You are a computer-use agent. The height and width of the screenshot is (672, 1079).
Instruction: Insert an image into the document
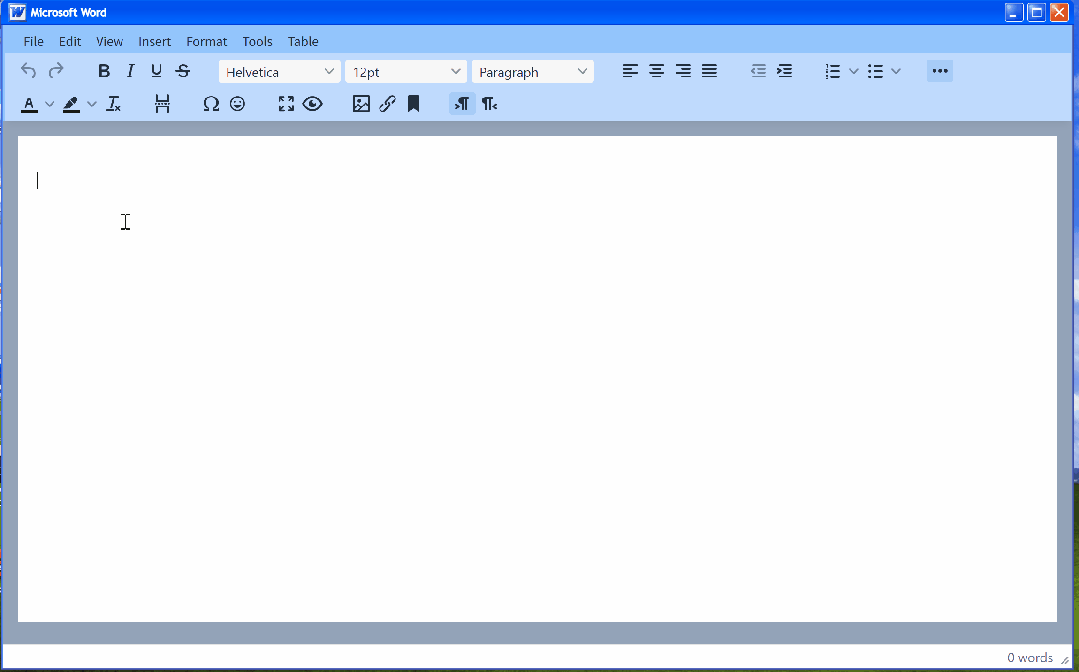(361, 103)
